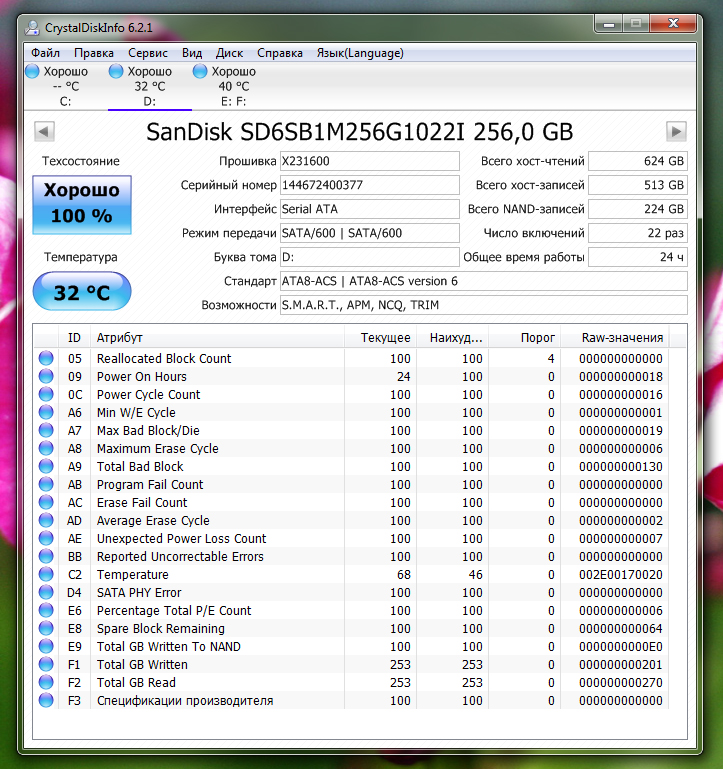Open the Файл menu
This screenshot has height=769, width=723.
(45, 53)
